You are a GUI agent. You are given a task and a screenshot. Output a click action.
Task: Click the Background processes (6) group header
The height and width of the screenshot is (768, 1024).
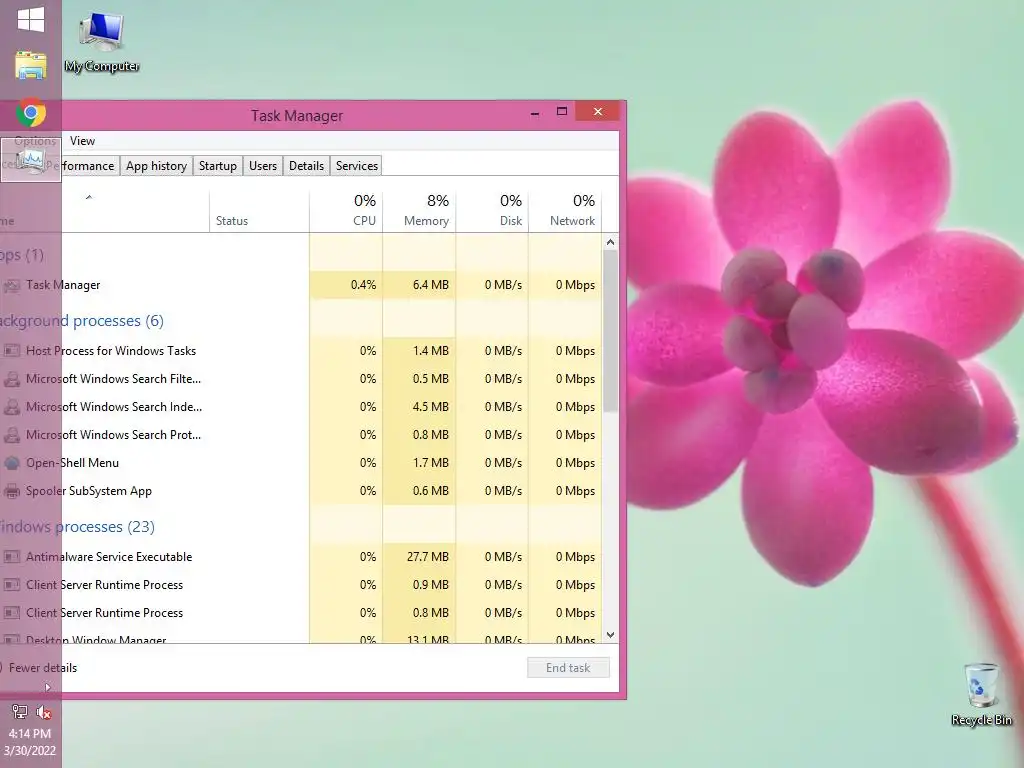82,321
